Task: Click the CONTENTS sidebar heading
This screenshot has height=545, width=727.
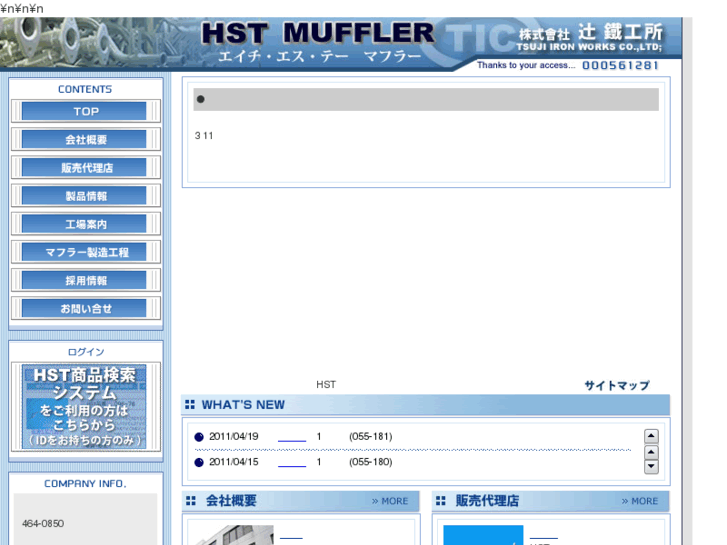Action: (85, 89)
